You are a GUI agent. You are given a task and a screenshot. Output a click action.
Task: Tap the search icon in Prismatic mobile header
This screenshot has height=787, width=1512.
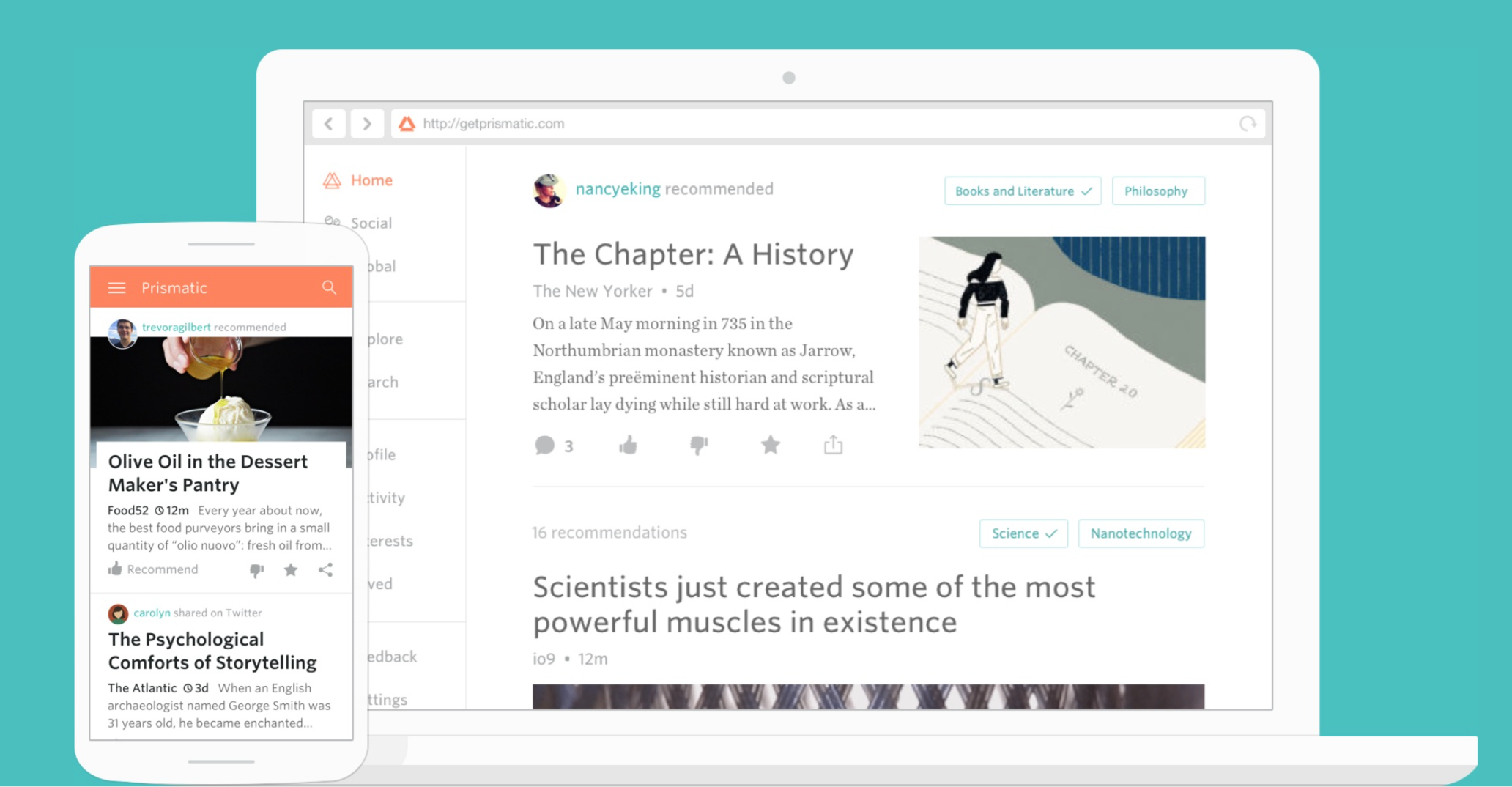pyautogui.click(x=329, y=287)
